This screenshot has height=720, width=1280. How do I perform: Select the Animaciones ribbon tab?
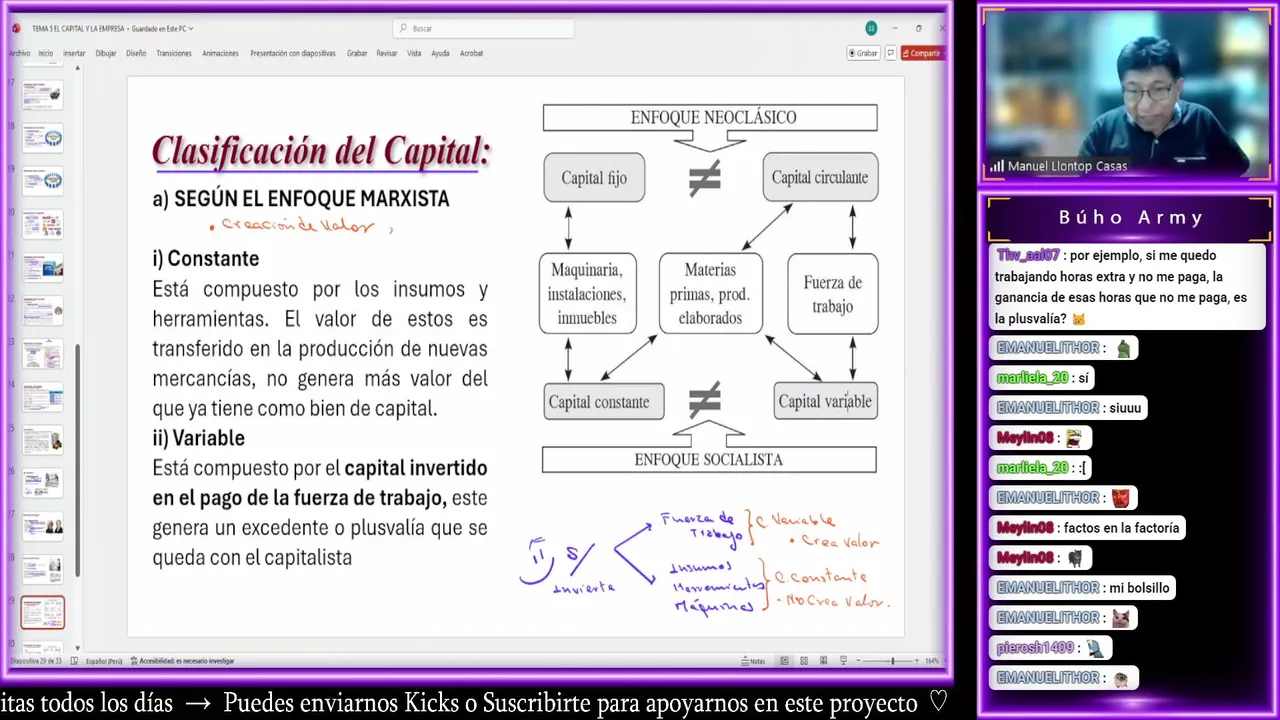[x=220, y=53]
